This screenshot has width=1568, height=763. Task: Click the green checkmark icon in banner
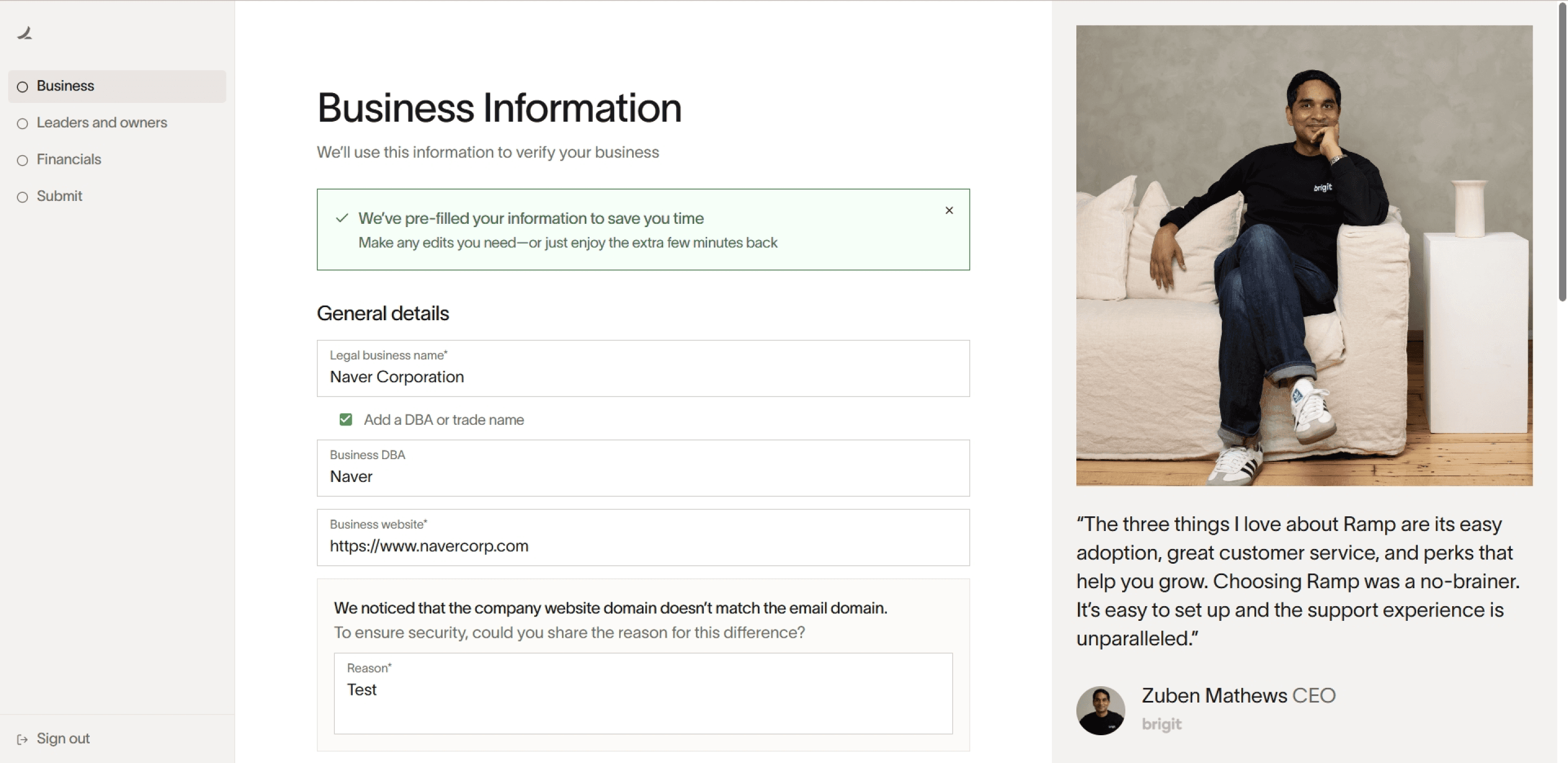pyautogui.click(x=342, y=218)
